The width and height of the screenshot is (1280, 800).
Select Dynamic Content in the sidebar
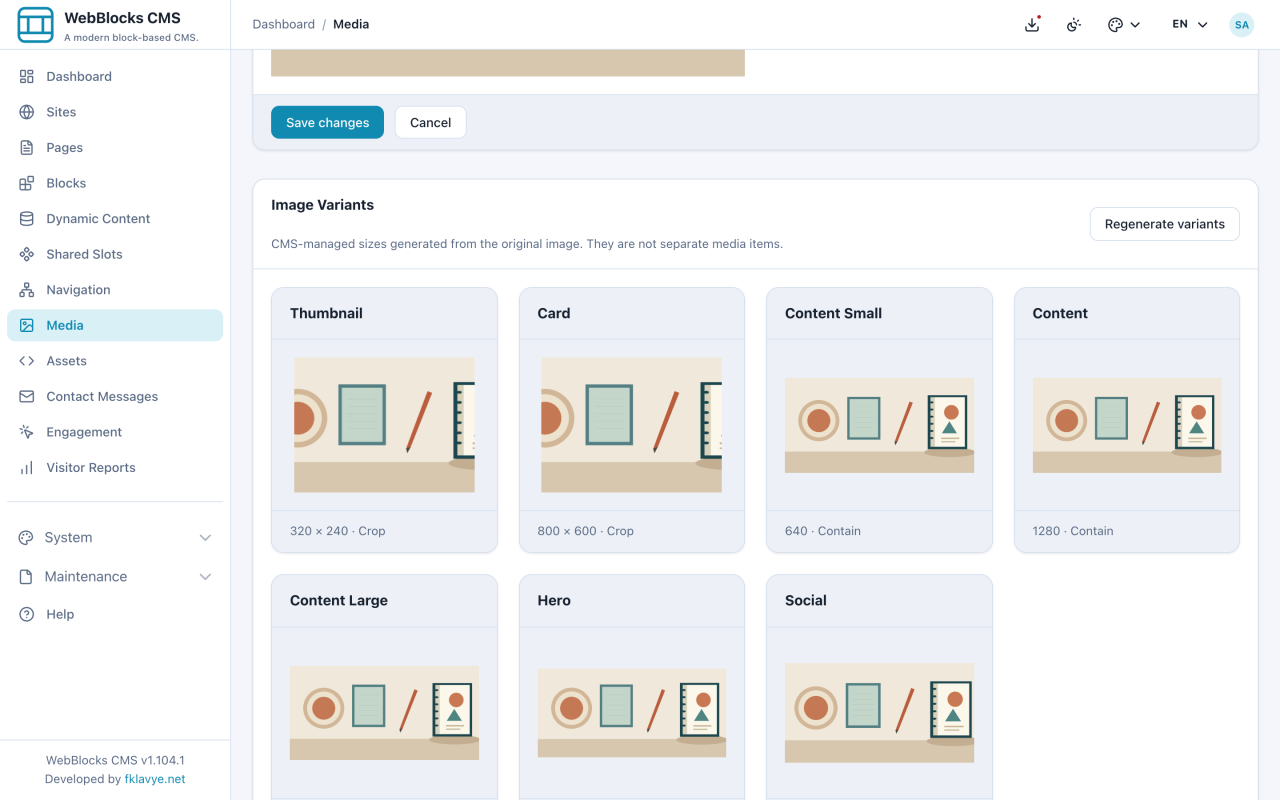pyautogui.click(x=115, y=219)
